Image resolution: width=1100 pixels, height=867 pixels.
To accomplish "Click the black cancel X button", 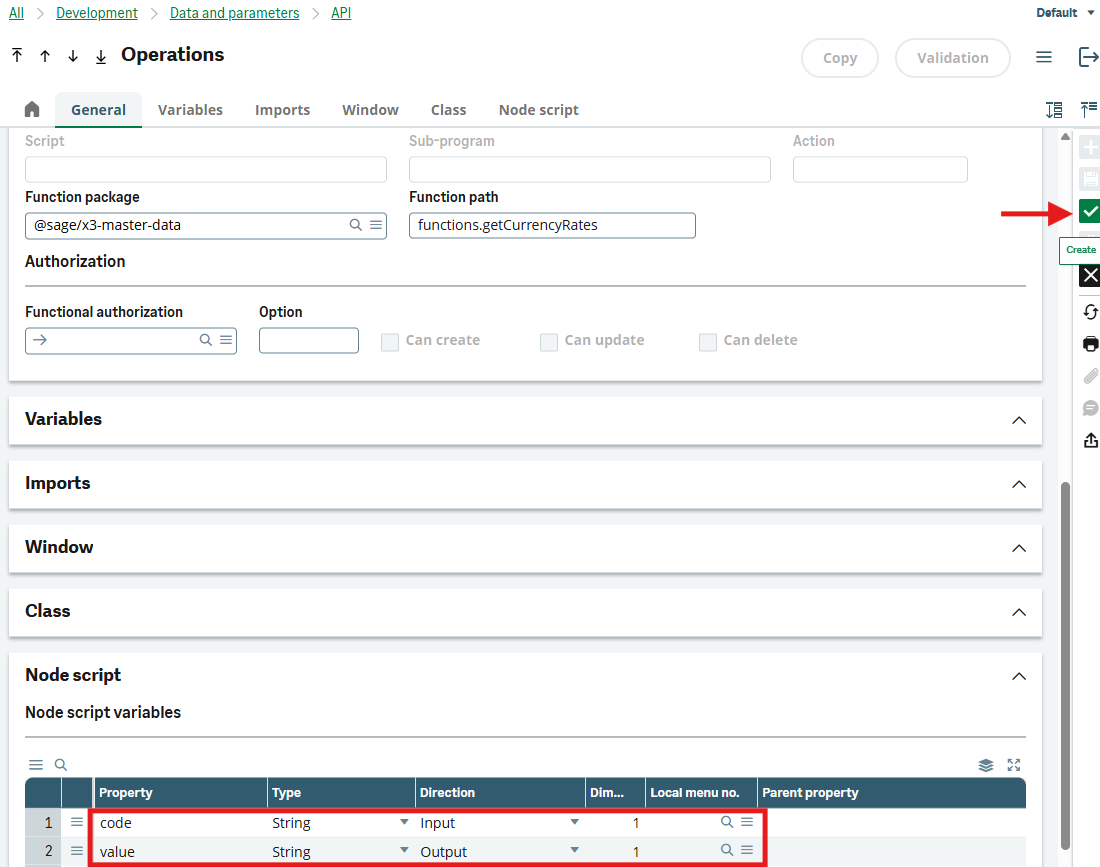I will tap(1089, 276).
